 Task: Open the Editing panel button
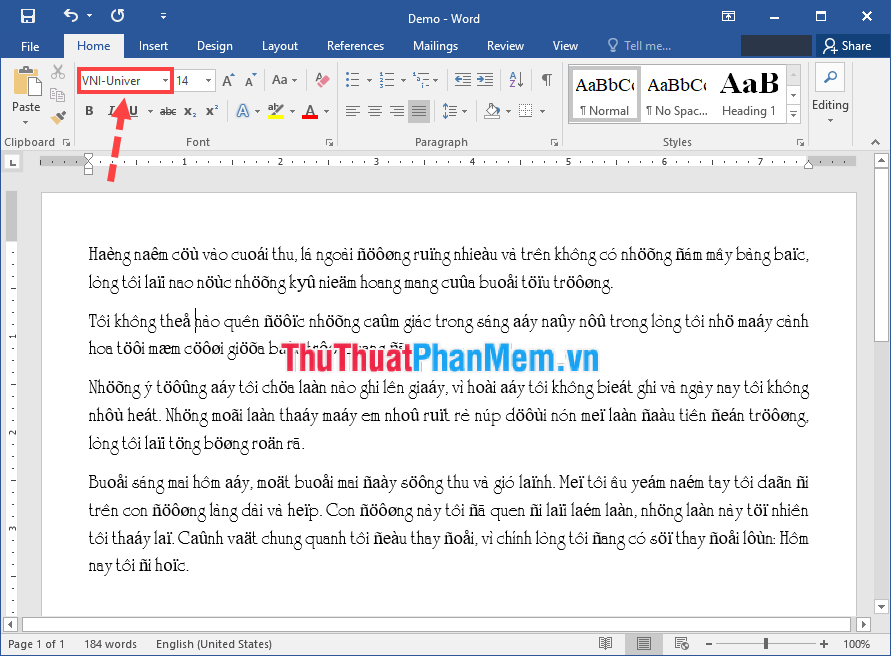pyautogui.click(x=830, y=95)
